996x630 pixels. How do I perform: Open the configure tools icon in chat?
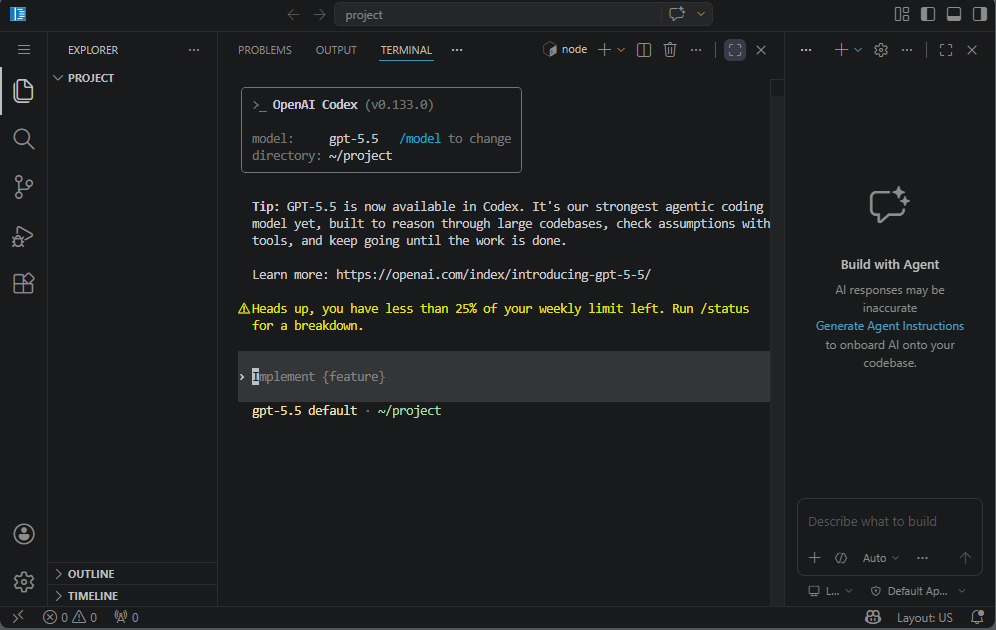(841, 558)
